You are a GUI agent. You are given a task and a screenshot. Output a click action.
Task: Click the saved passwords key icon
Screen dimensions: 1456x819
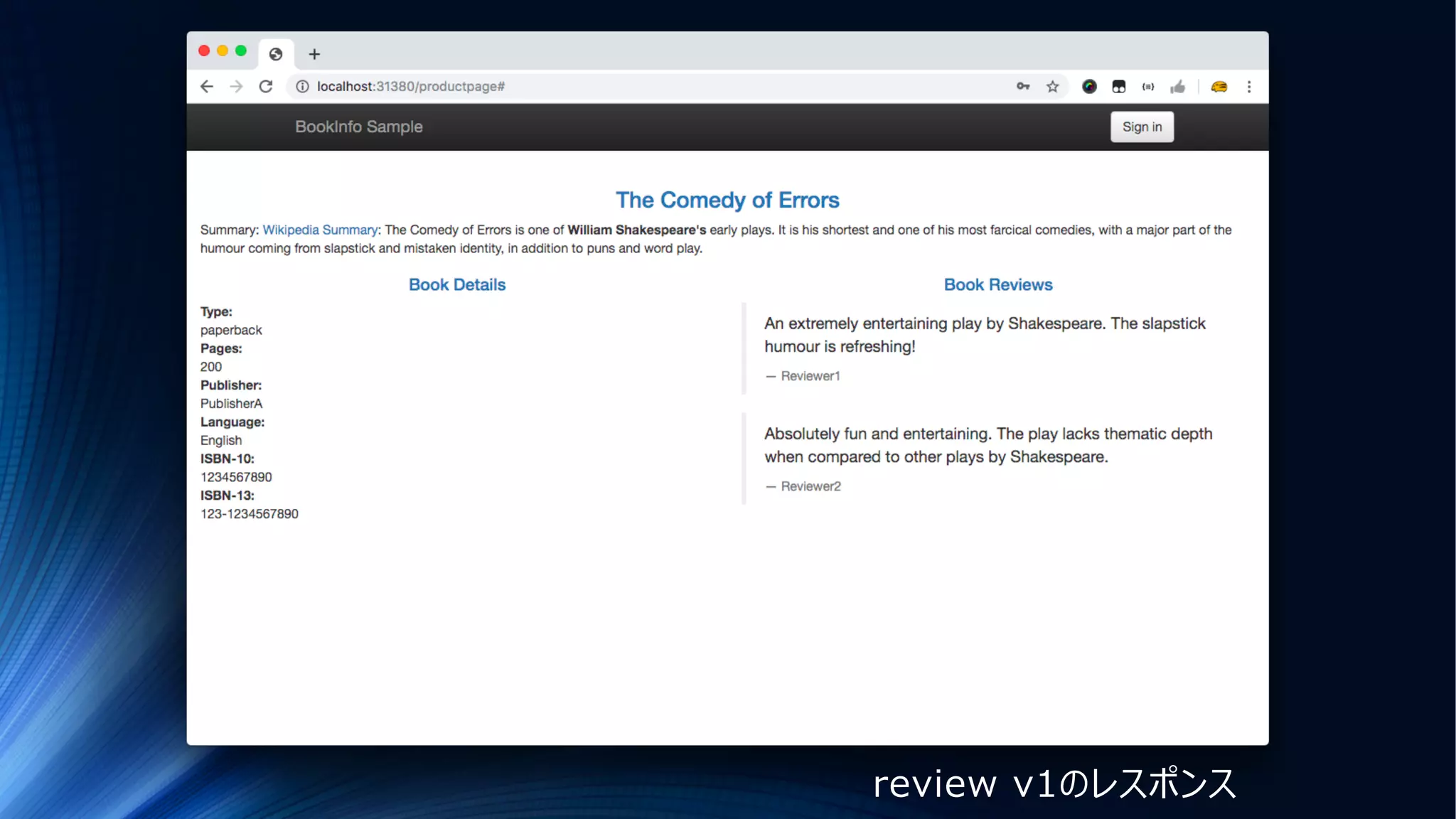click(1023, 87)
